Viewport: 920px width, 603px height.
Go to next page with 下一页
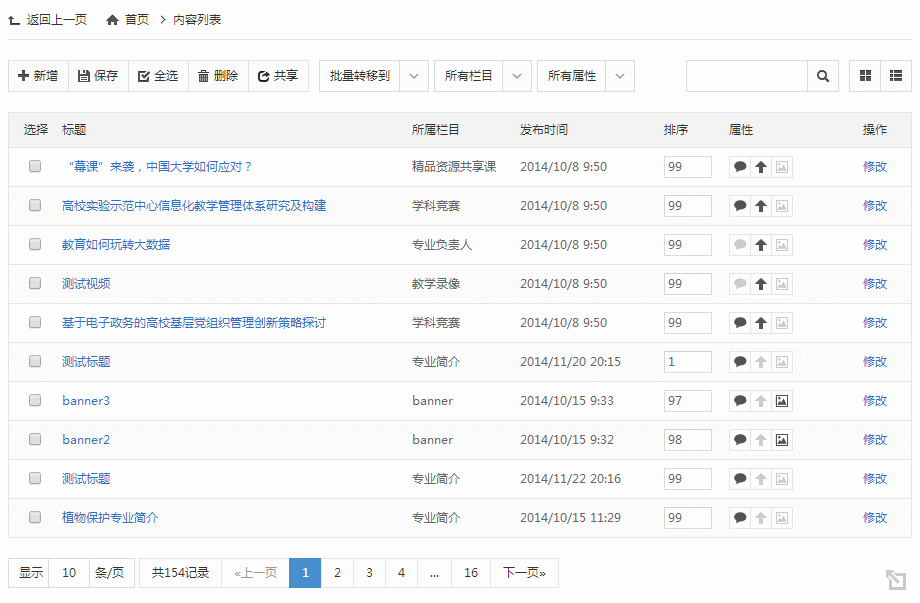(524, 573)
